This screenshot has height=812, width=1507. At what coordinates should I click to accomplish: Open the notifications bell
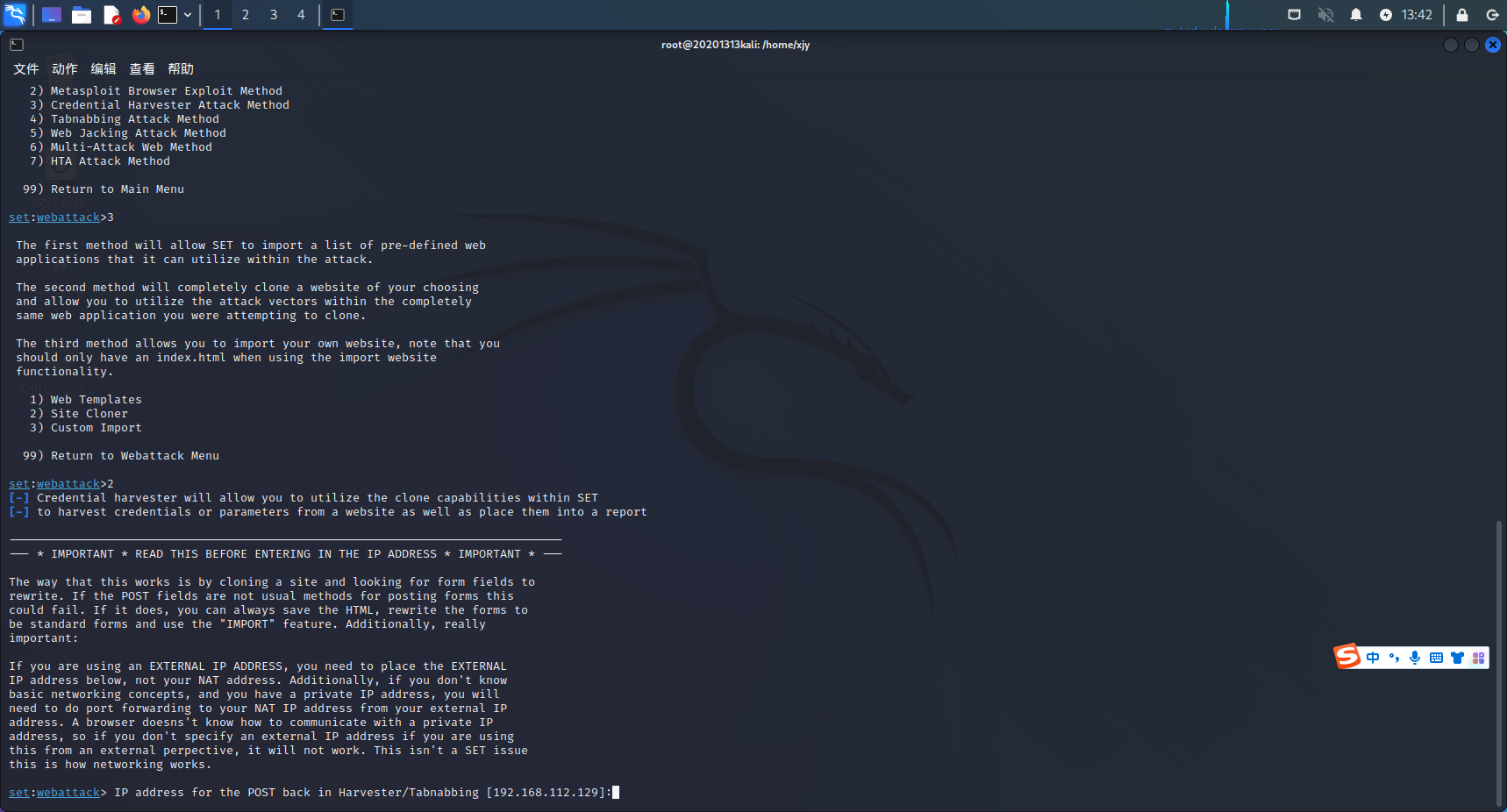(x=1356, y=15)
